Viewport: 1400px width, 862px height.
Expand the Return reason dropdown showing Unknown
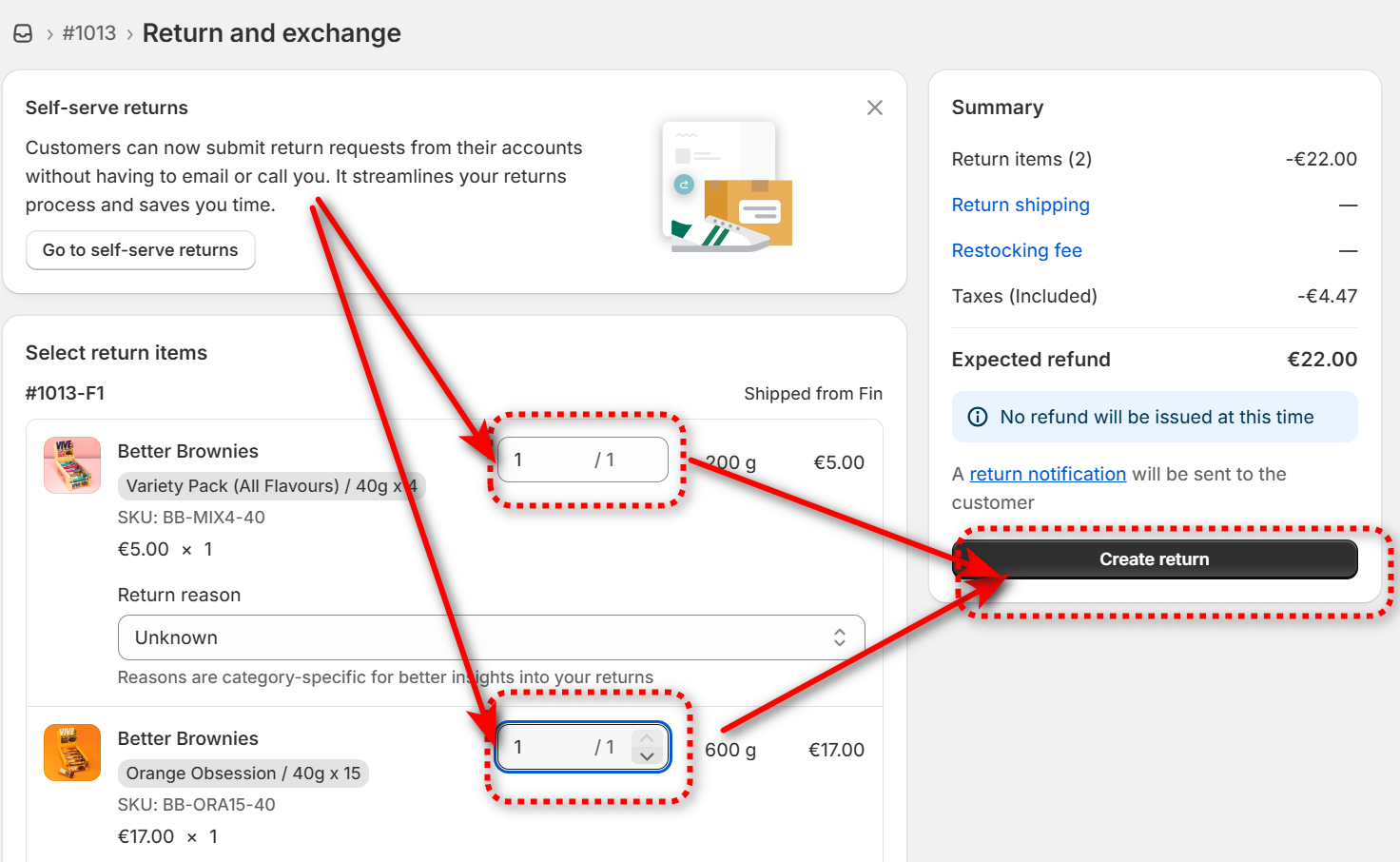click(491, 637)
